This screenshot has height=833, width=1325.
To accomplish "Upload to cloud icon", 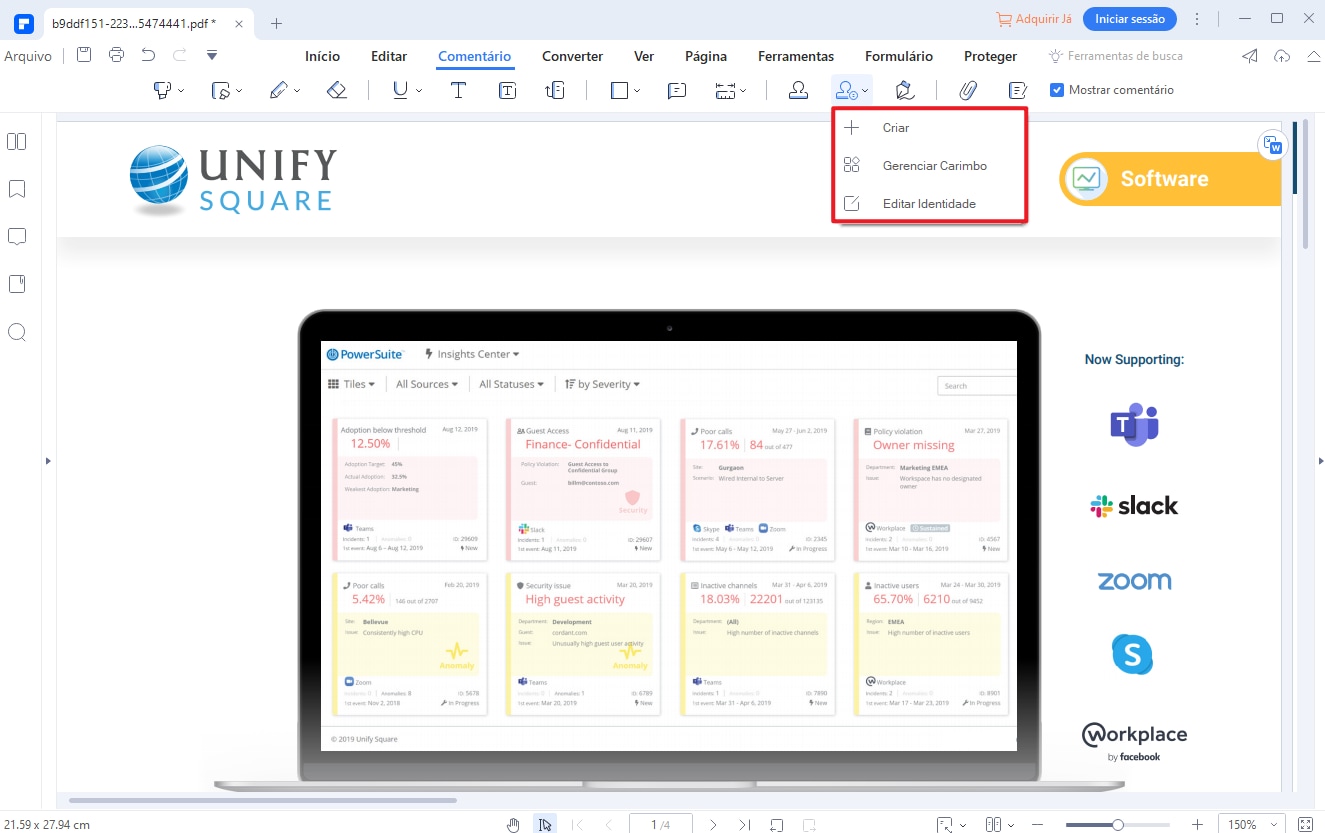I will [1282, 56].
